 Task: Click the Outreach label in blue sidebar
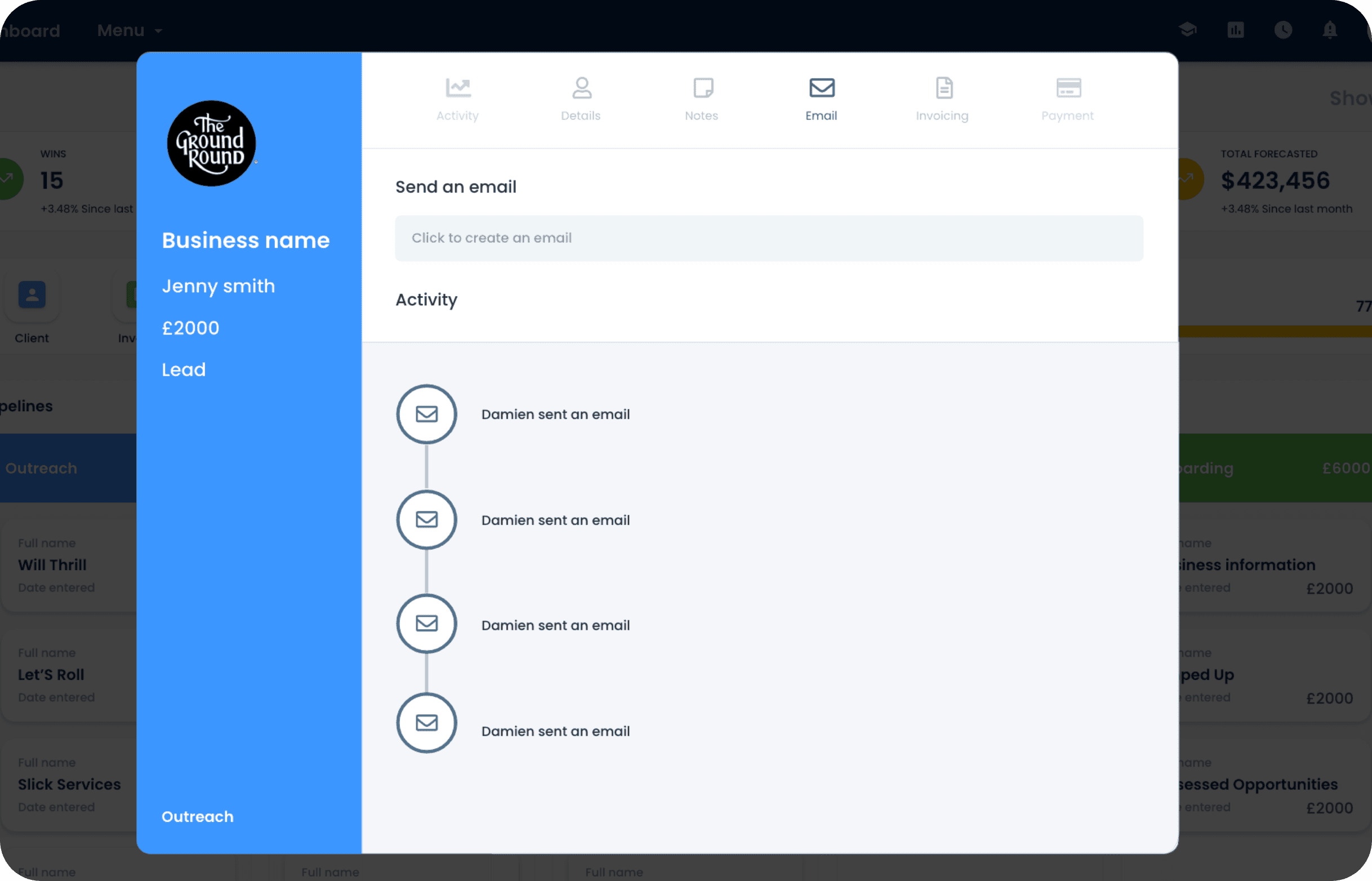(x=197, y=816)
